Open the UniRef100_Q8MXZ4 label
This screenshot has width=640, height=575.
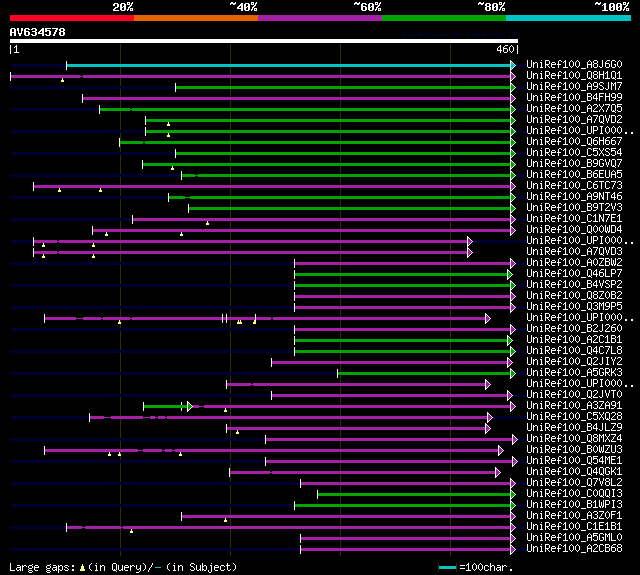[574, 439]
